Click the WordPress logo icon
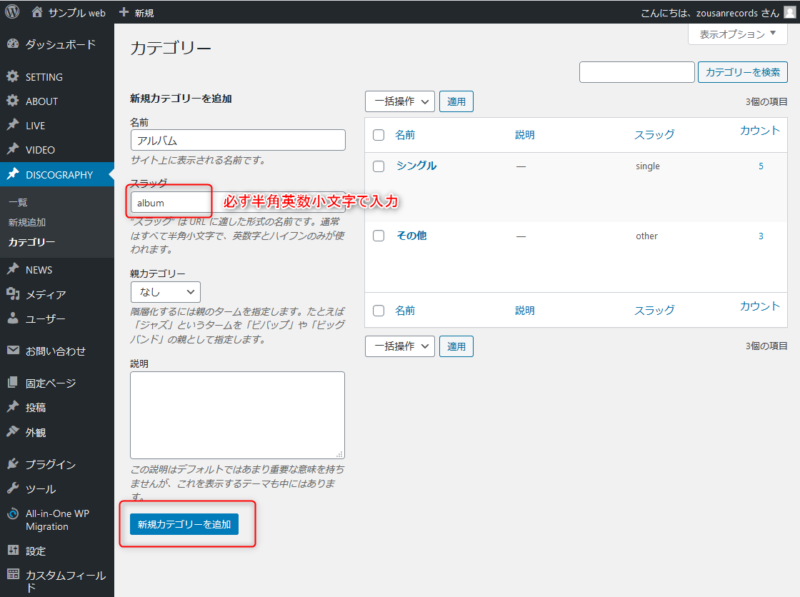 [12, 12]
